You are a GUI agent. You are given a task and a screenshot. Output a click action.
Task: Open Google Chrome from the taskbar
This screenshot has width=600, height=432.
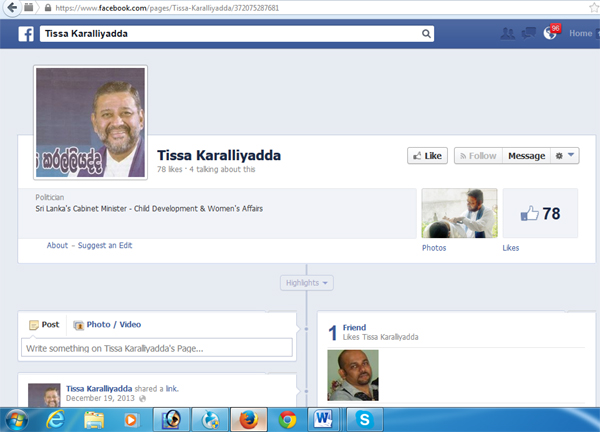(287, 420)
